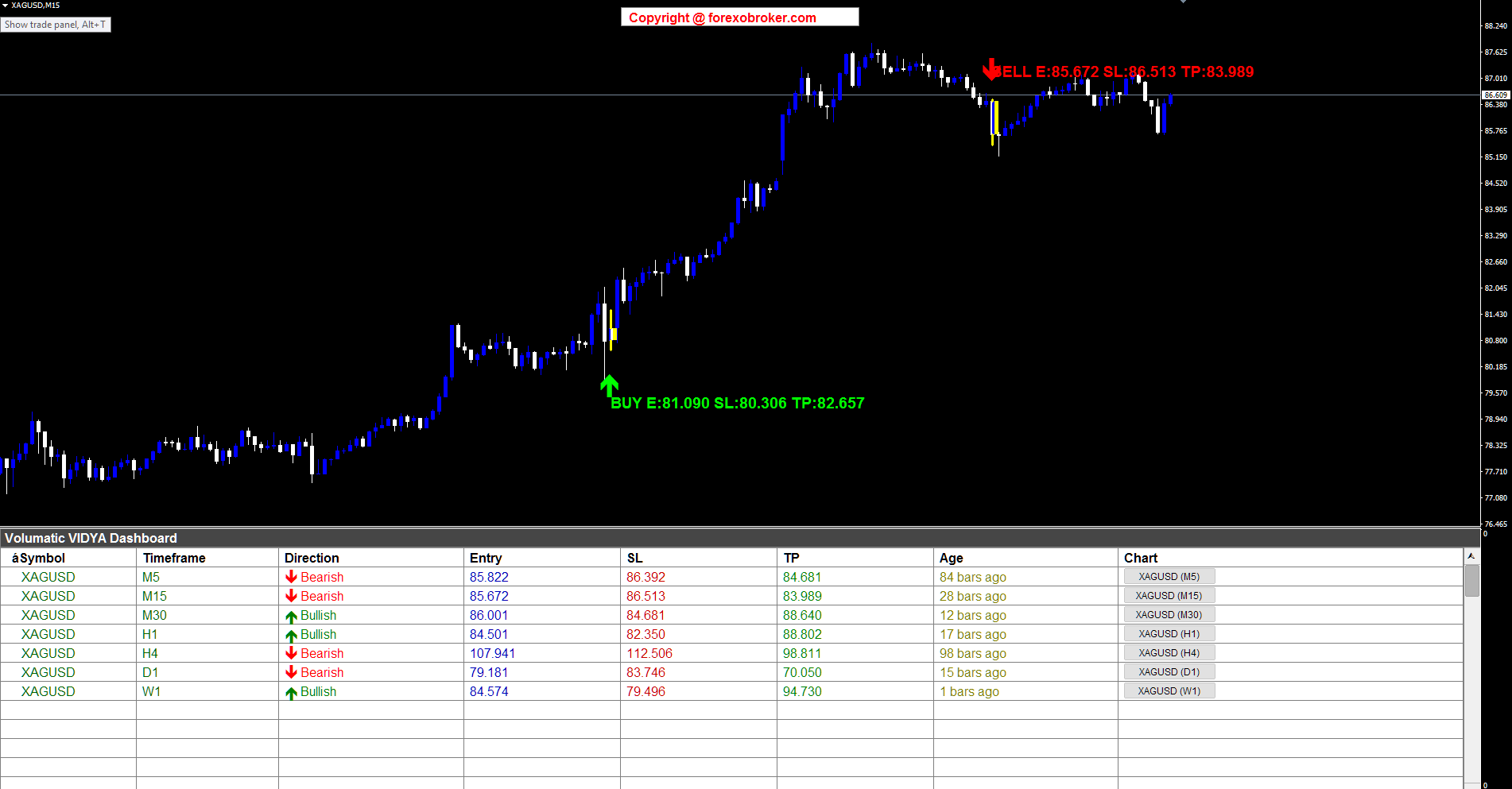Sort by the Symbol column header
The image size is (1512, 789).
pos(38,558)
